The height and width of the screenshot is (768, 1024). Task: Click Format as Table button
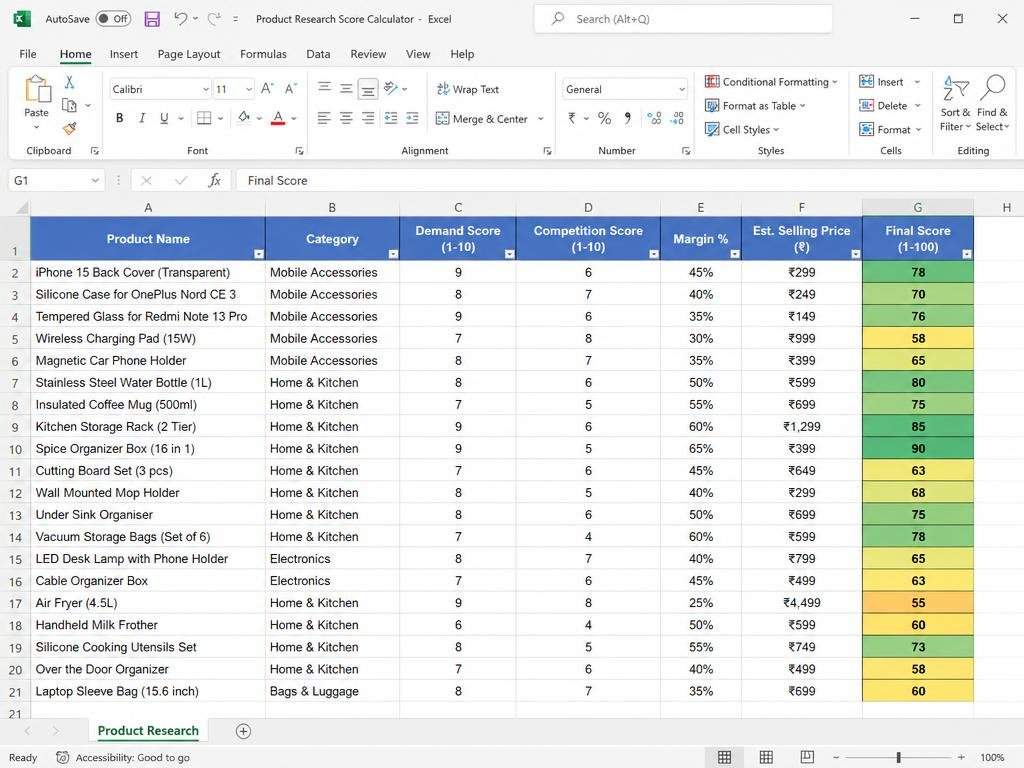coord(755,106)
